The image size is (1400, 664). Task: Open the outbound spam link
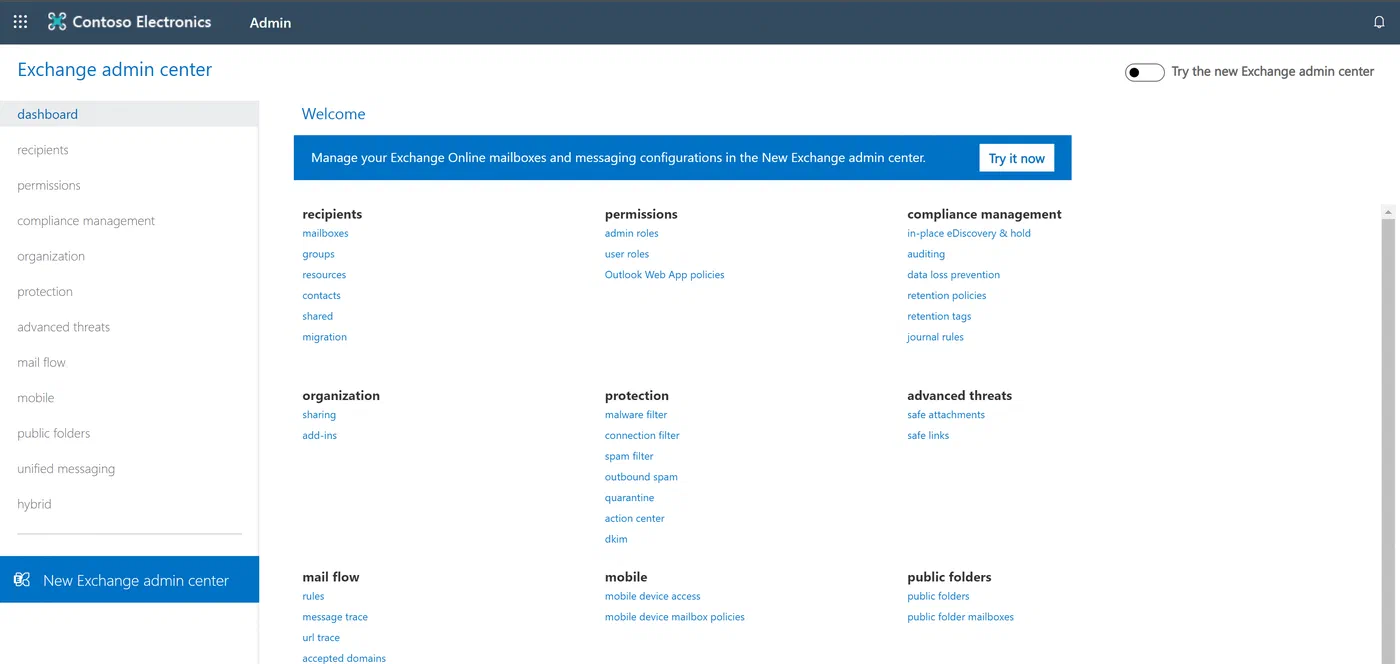click(640, 477)
